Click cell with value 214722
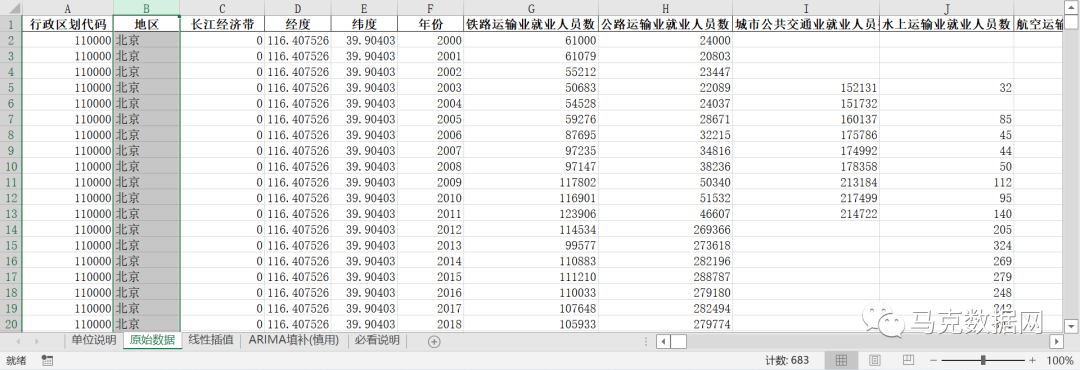The height and width of the screenshot is (370, 1080). 806,214
